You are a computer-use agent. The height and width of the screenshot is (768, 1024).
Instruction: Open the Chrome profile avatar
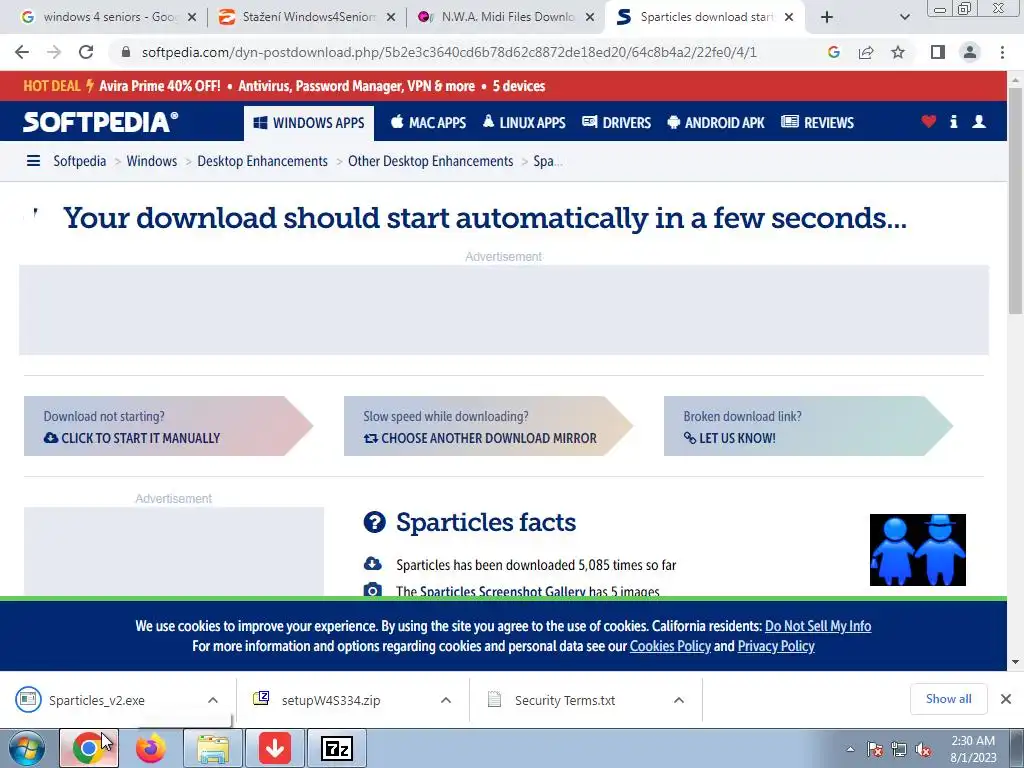970,52
